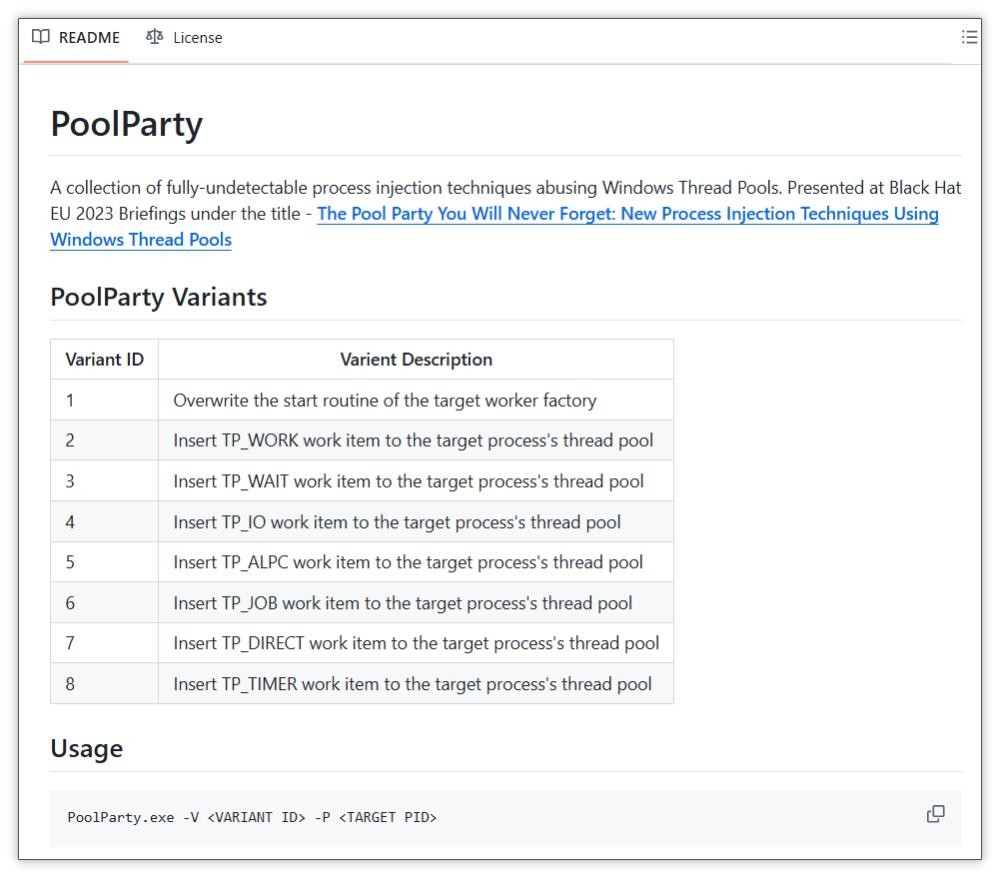1000x878 pixels.
Task: Click Variant ID cell 3
Action: click(105, 481)
